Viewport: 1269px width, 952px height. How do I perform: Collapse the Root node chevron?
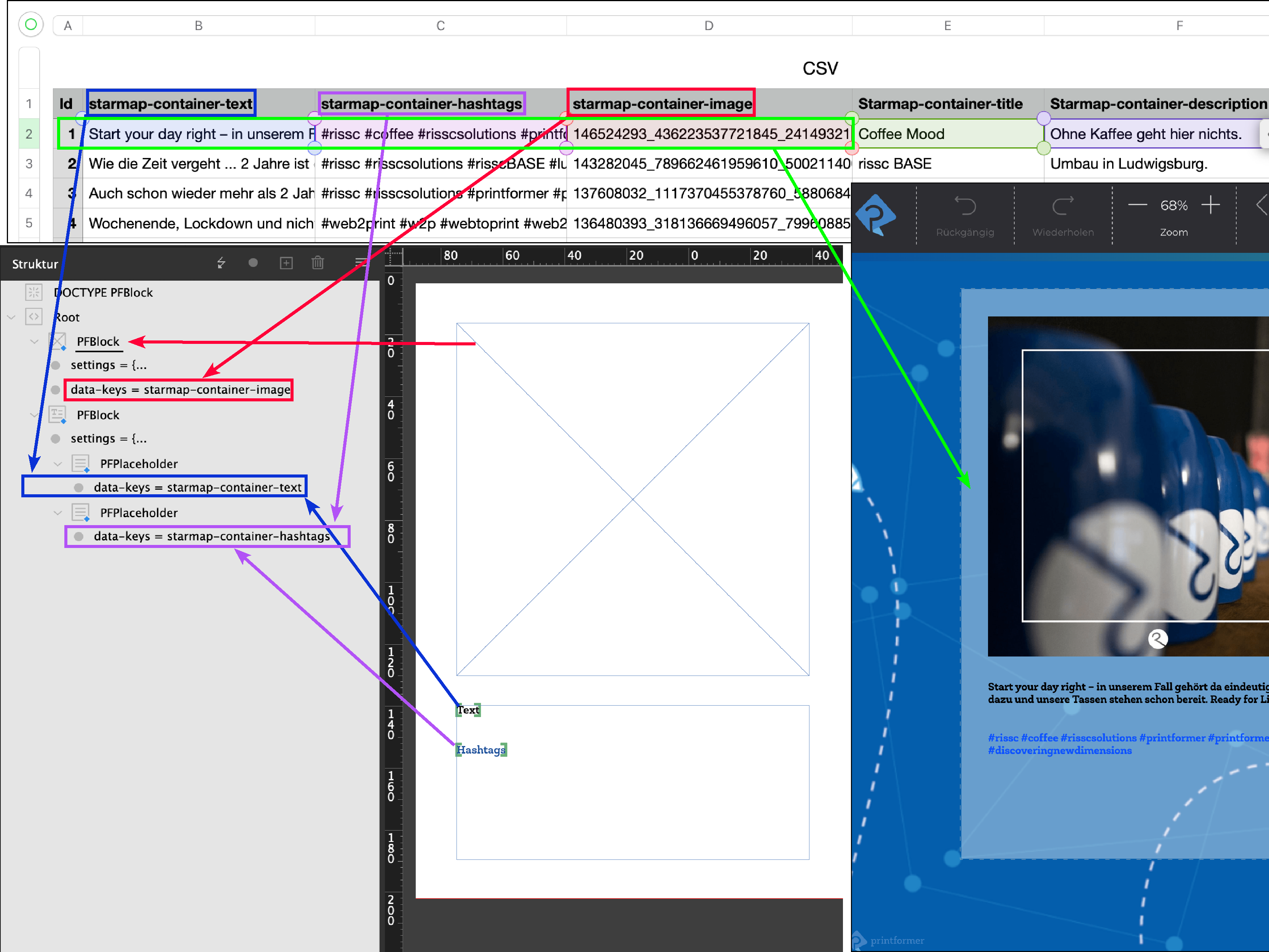coord(11,317)
